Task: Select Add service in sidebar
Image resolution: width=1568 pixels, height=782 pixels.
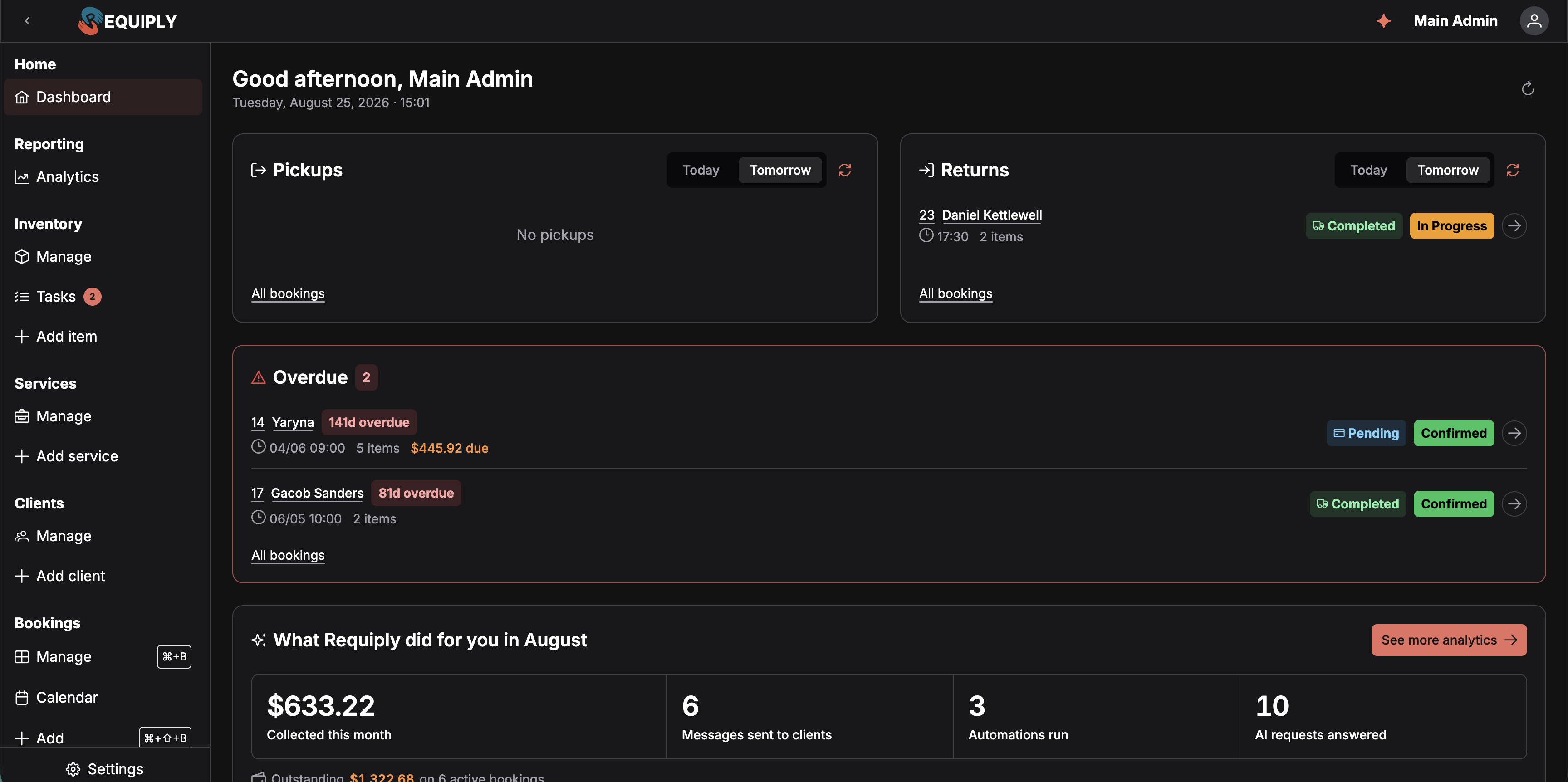Action: [103, 456]
